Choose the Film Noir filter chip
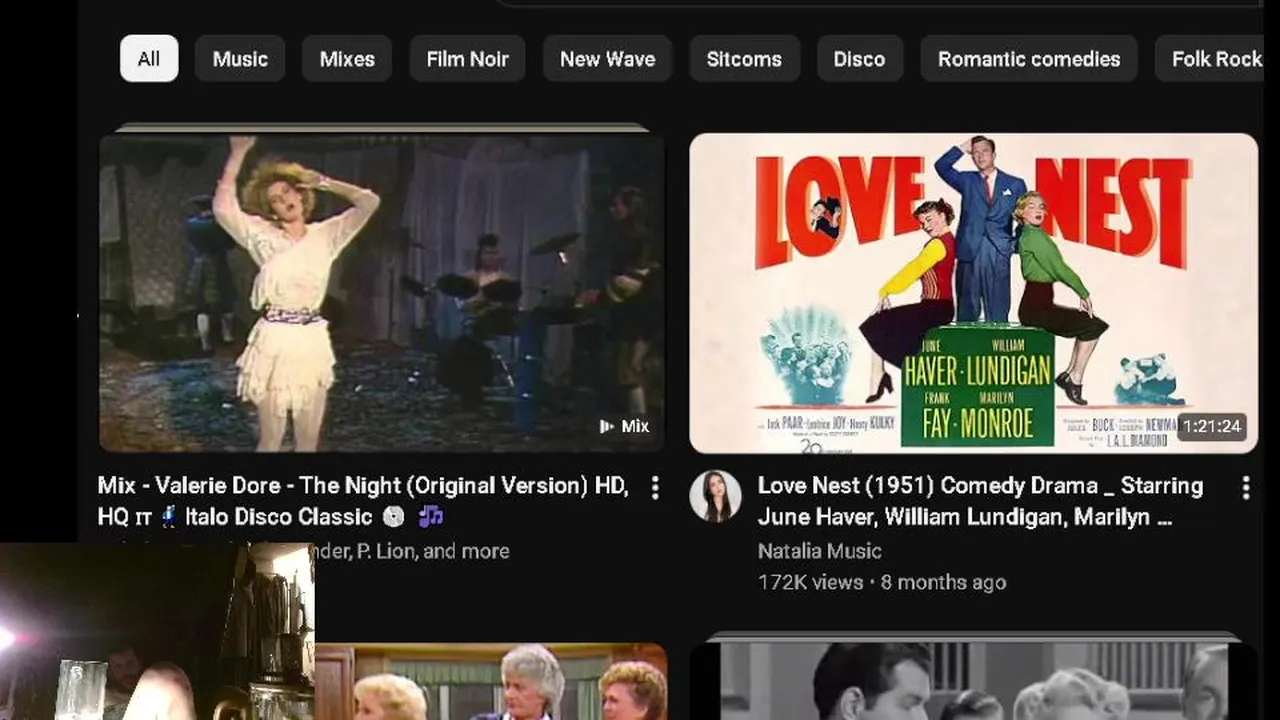The image size is (1280, 720). (x=467, y=59)
